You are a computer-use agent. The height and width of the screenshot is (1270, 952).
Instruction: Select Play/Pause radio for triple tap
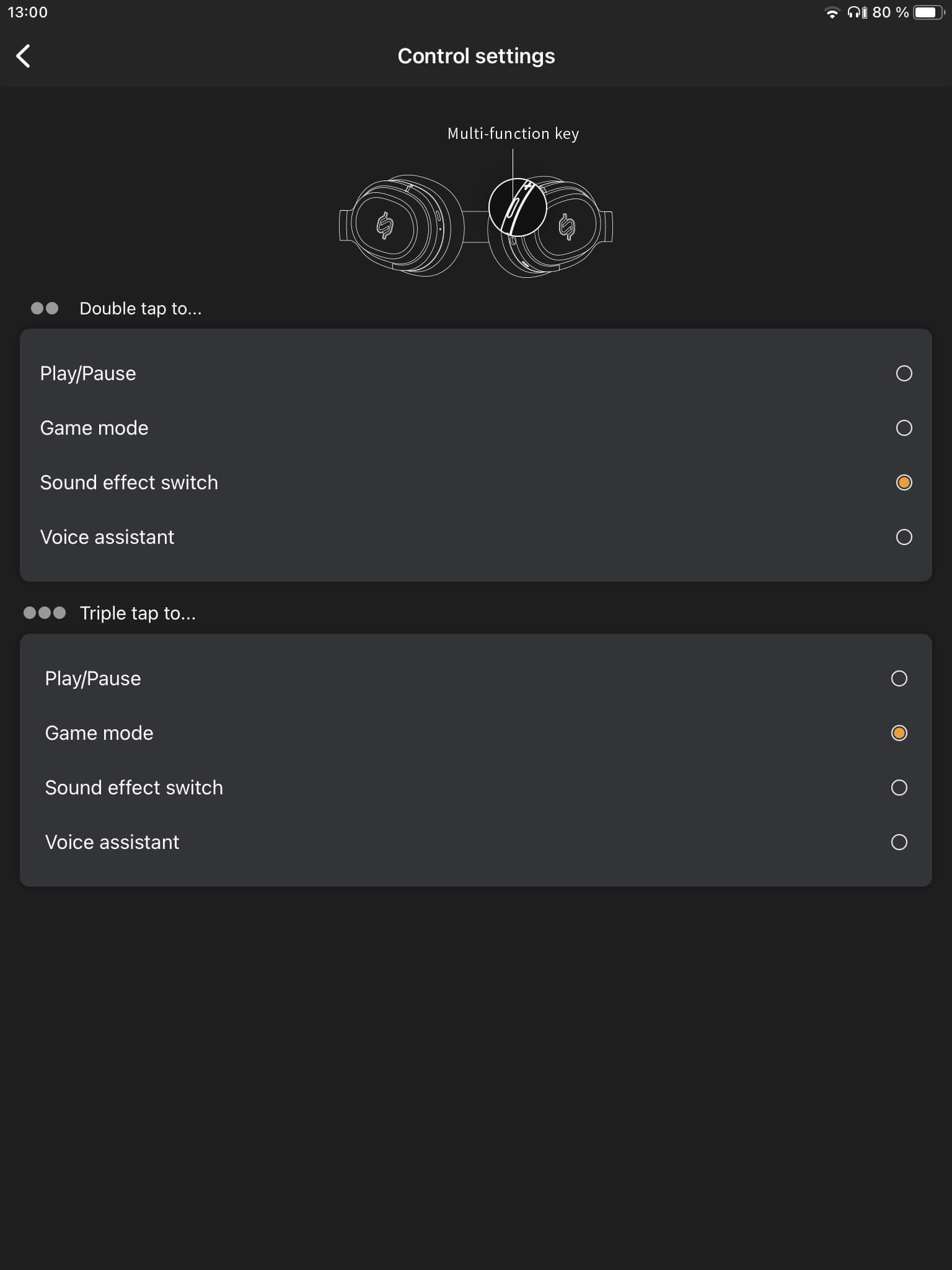click(x=899, y=678)
